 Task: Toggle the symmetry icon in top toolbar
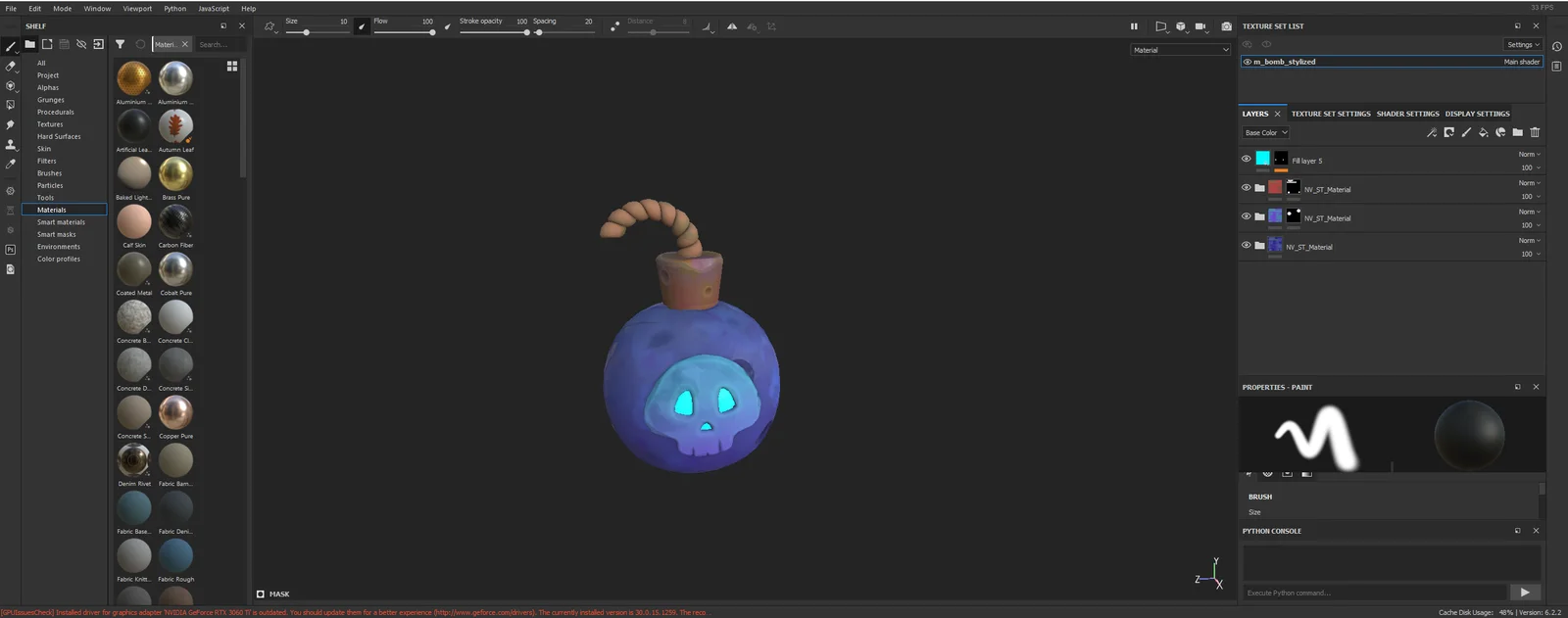(732, 26)
